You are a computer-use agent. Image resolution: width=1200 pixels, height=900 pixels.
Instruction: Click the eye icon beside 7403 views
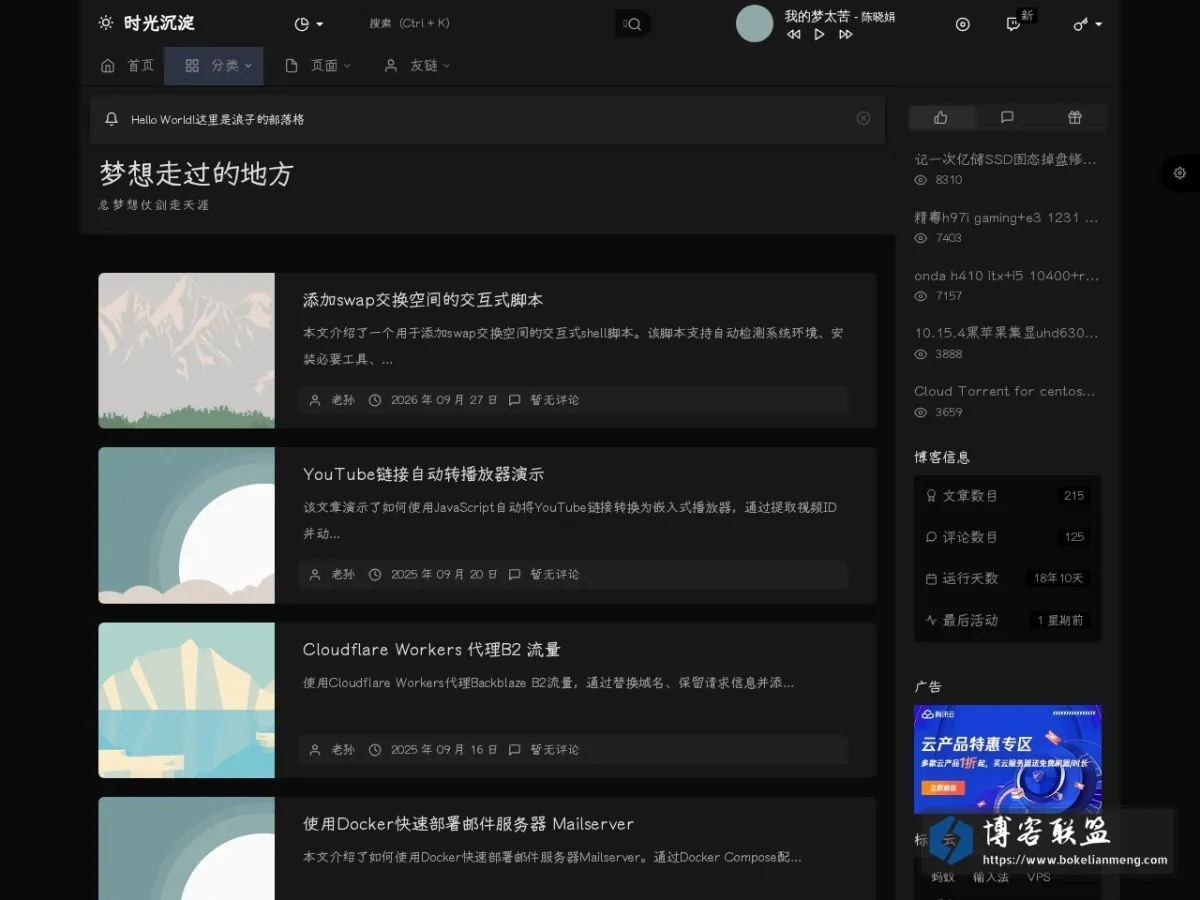click(x=921, y=238)
